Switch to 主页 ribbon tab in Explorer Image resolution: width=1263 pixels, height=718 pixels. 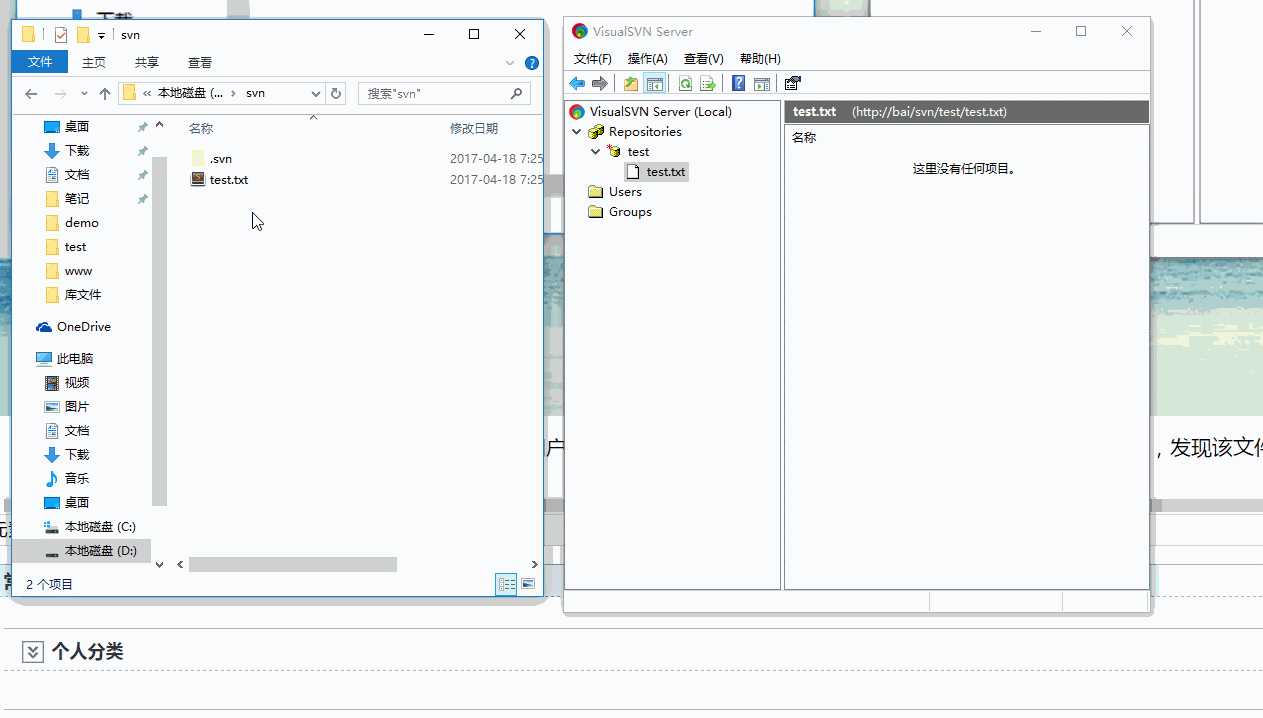click(x=94, y=62)
